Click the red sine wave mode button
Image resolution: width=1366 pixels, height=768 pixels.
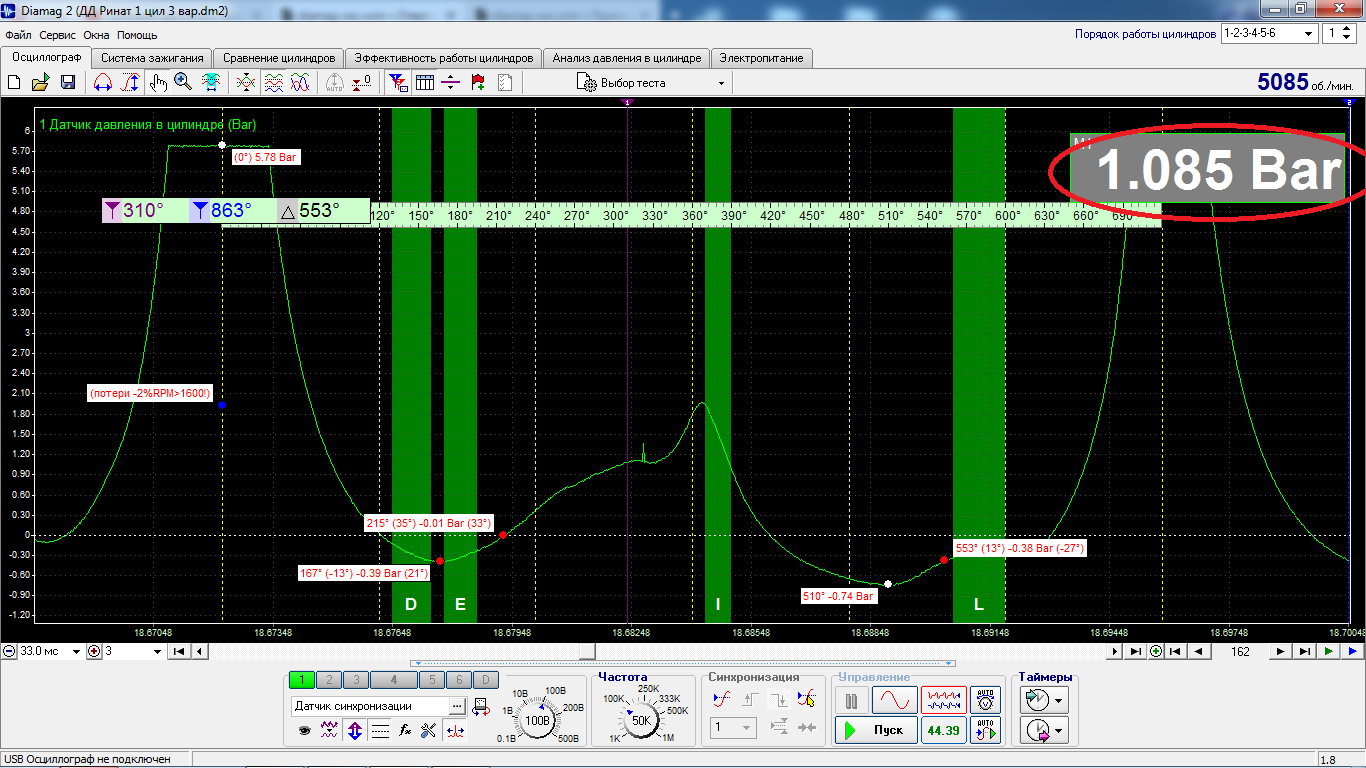point(894,700)
